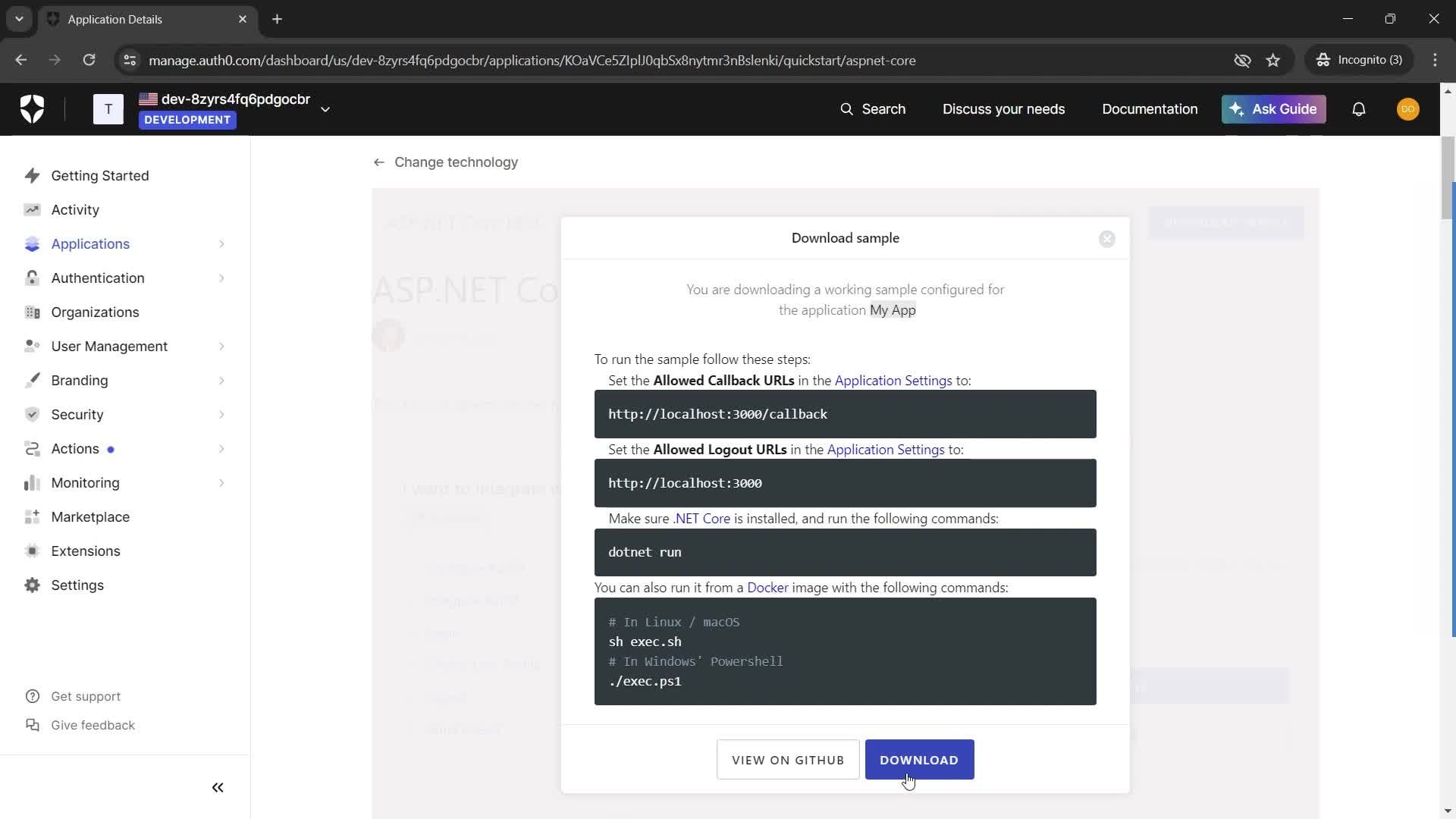Click the Extensions icon

[x=32, y=551]
